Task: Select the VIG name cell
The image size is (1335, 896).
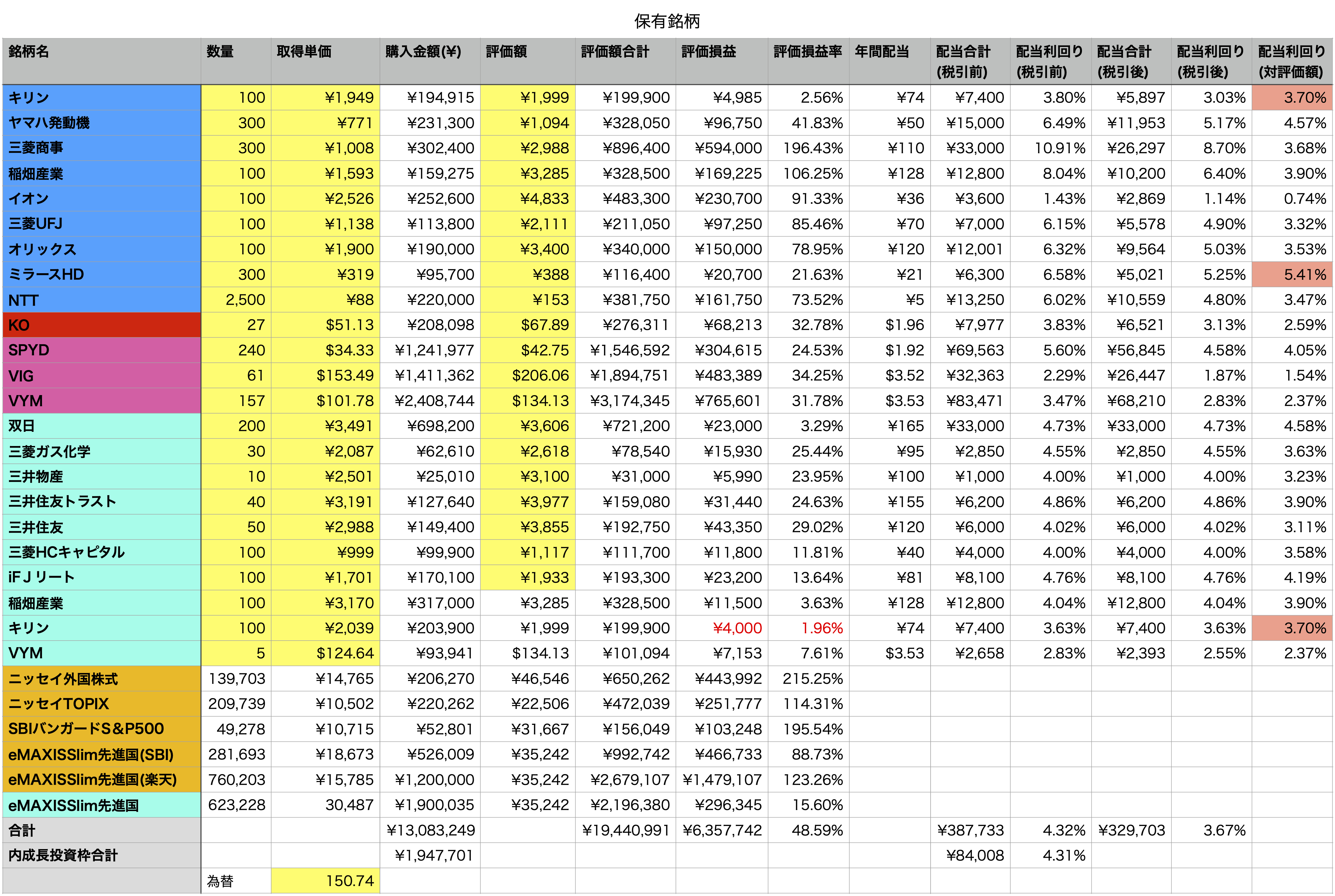Action: pos(102,375)
